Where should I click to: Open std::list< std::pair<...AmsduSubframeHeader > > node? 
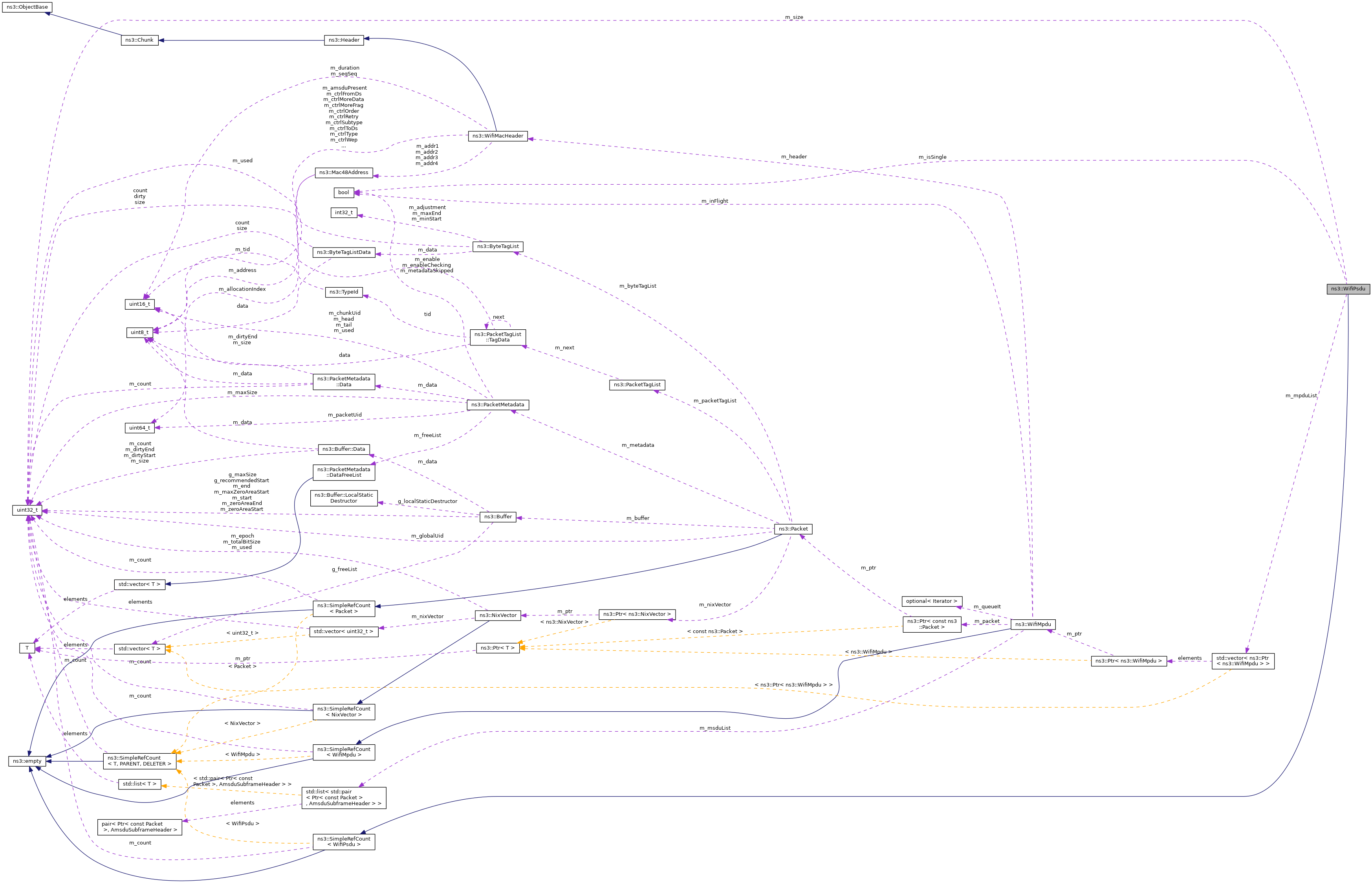[344, 798]
